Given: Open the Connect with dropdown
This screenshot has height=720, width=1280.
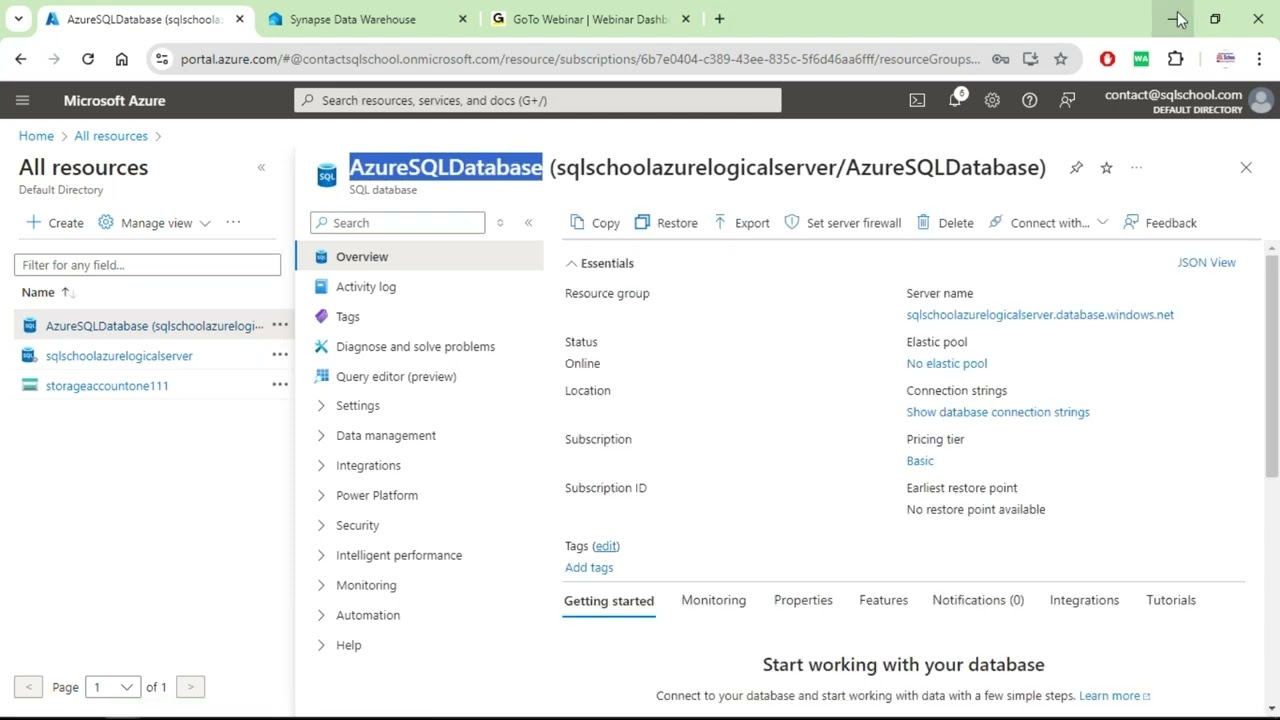Looking at the screenshot, I should pos(1048,223).
